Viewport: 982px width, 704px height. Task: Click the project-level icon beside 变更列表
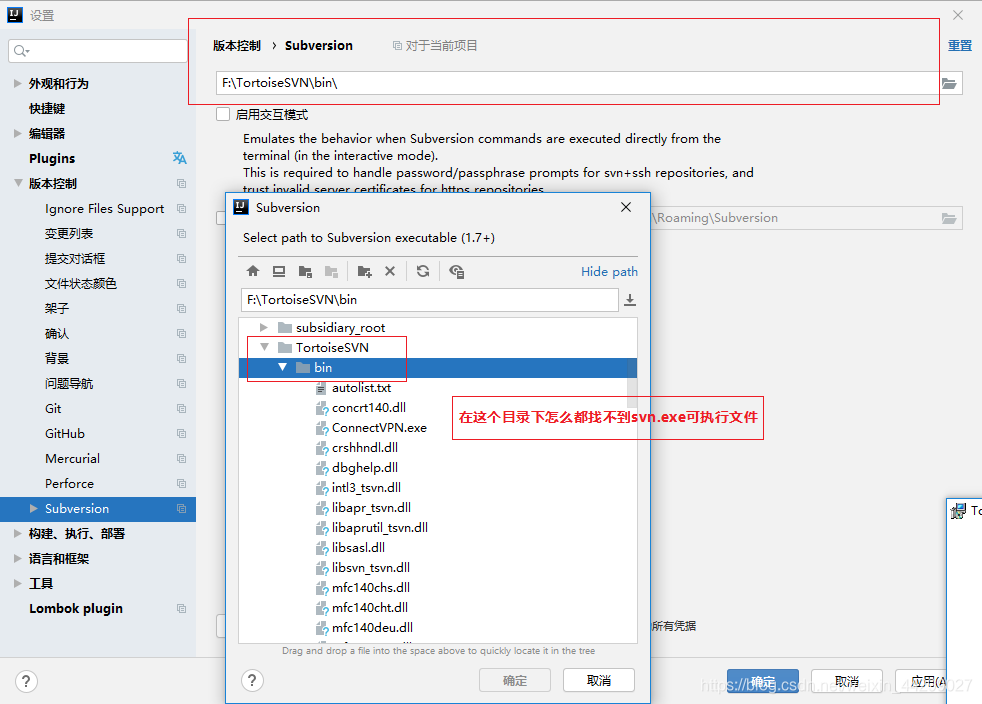click(182, 234)
